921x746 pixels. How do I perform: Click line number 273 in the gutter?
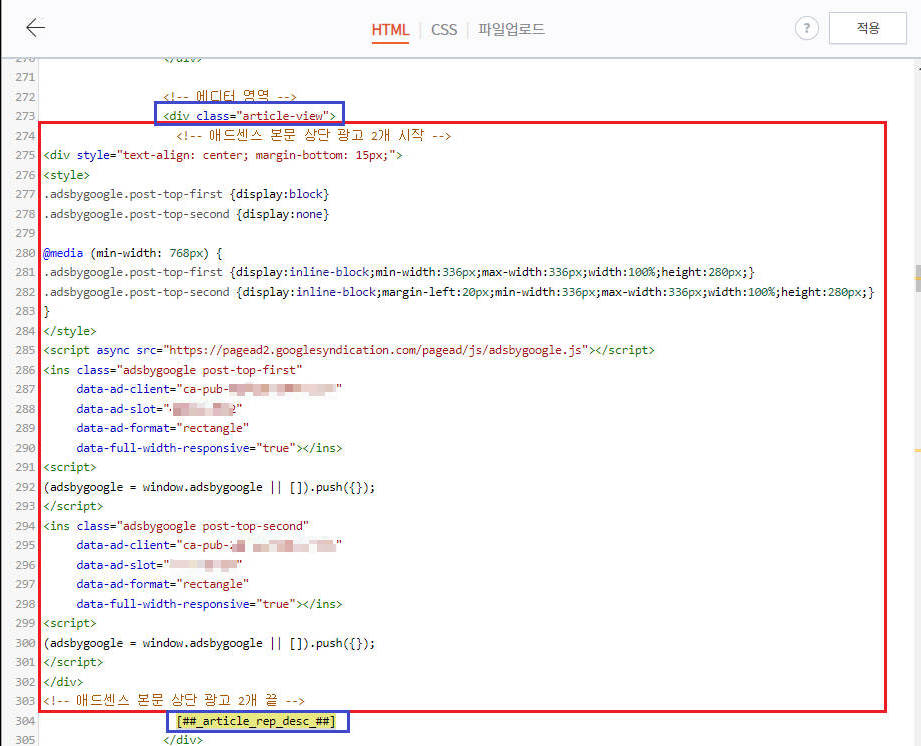(x=25, y=116)
